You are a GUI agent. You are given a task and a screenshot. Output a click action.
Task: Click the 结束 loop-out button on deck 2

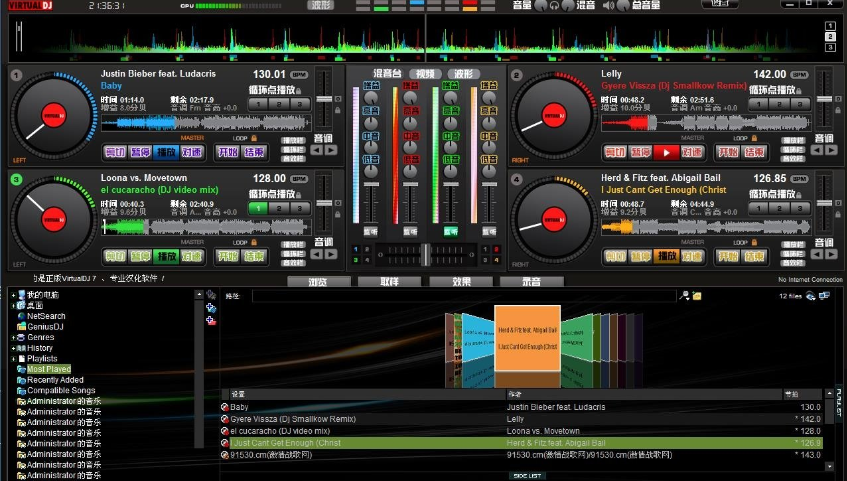point(755,152)
